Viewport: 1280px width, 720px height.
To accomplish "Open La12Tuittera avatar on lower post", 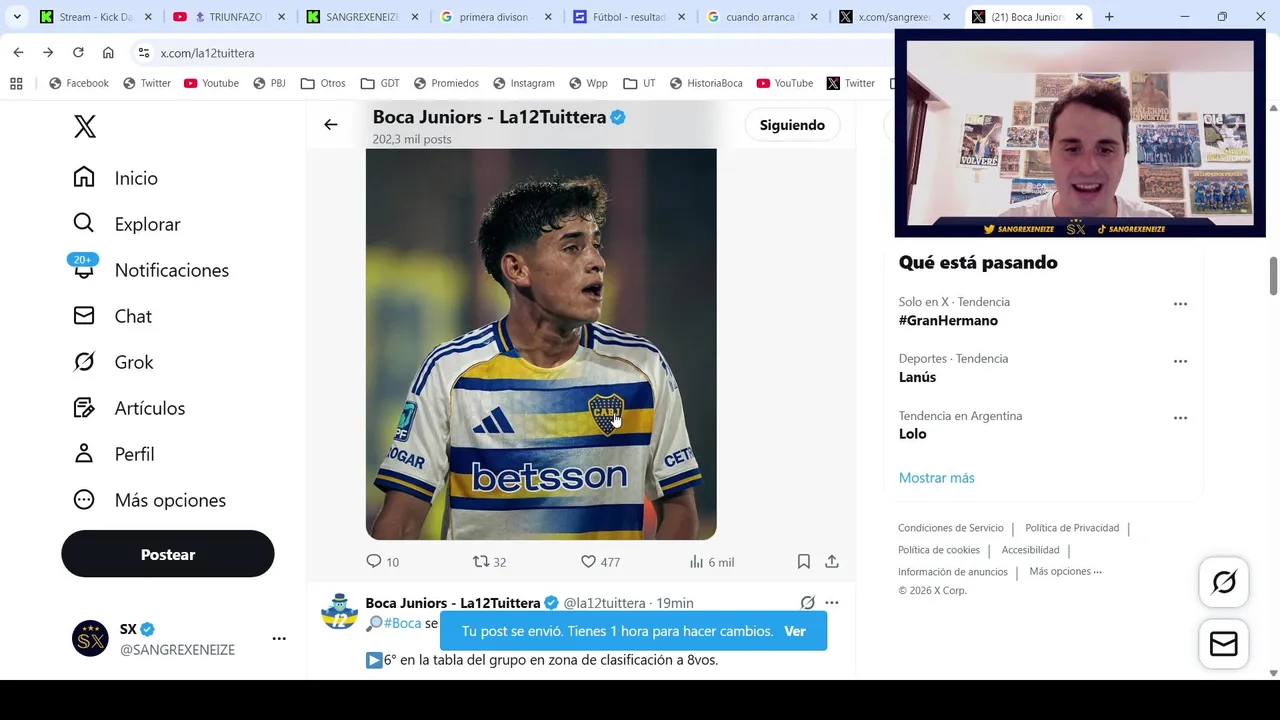I will coord(339,611).
